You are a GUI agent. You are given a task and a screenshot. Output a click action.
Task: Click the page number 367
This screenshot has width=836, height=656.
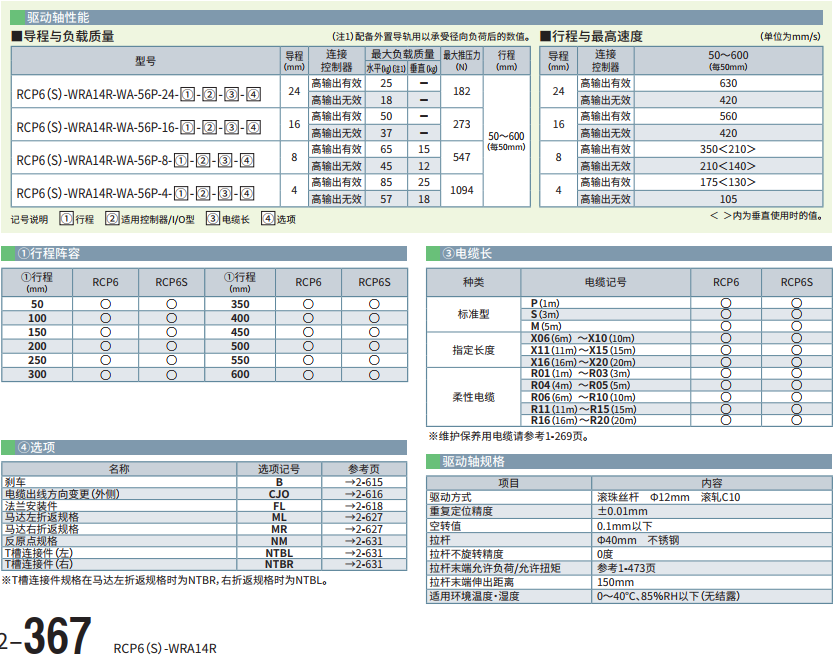point(57,635)
